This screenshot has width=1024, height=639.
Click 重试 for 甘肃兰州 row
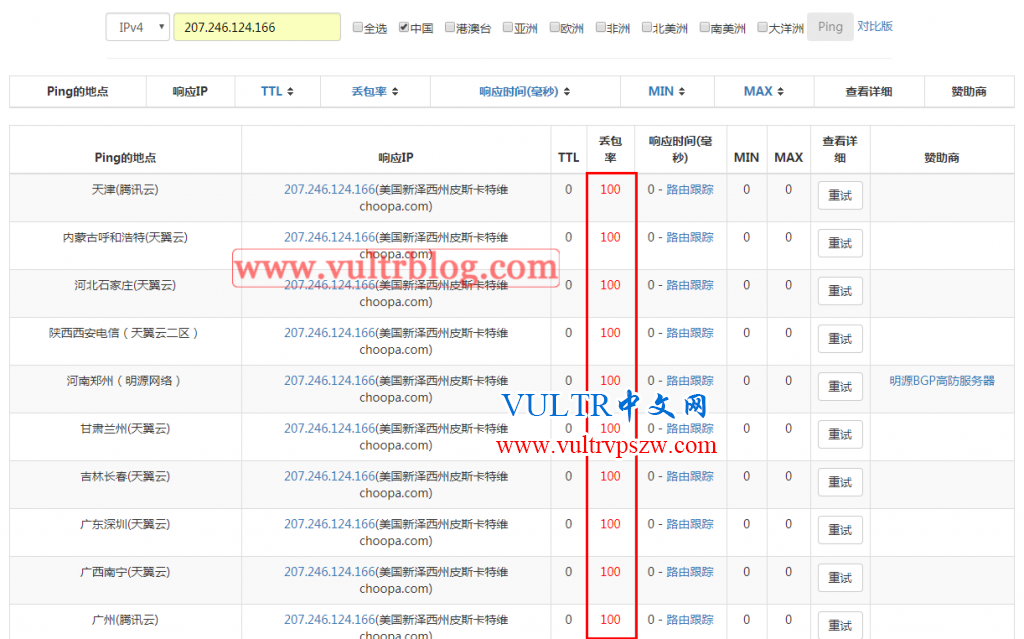click(840, 434)
